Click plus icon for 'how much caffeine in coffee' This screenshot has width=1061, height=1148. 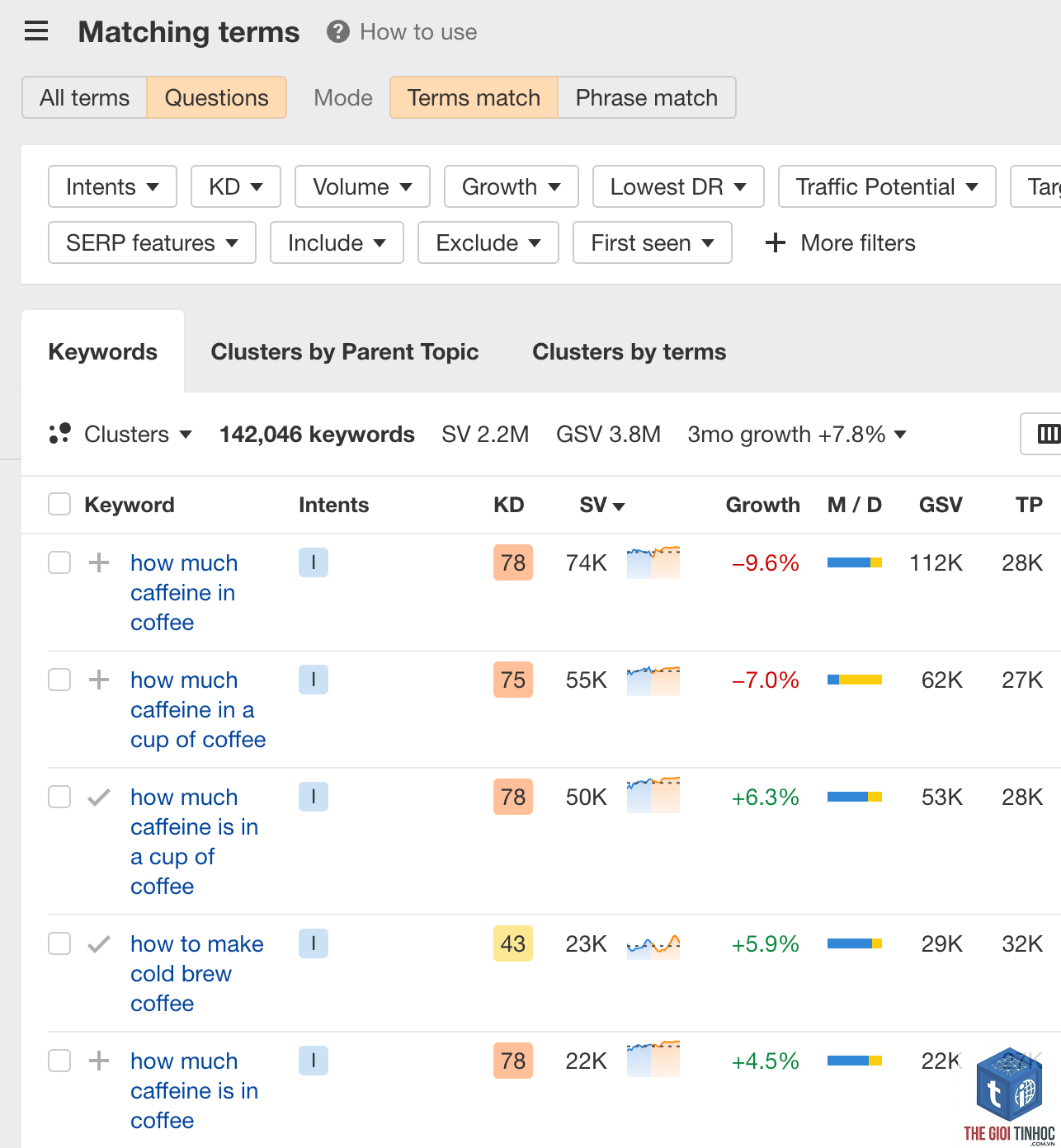coord(99,562)
